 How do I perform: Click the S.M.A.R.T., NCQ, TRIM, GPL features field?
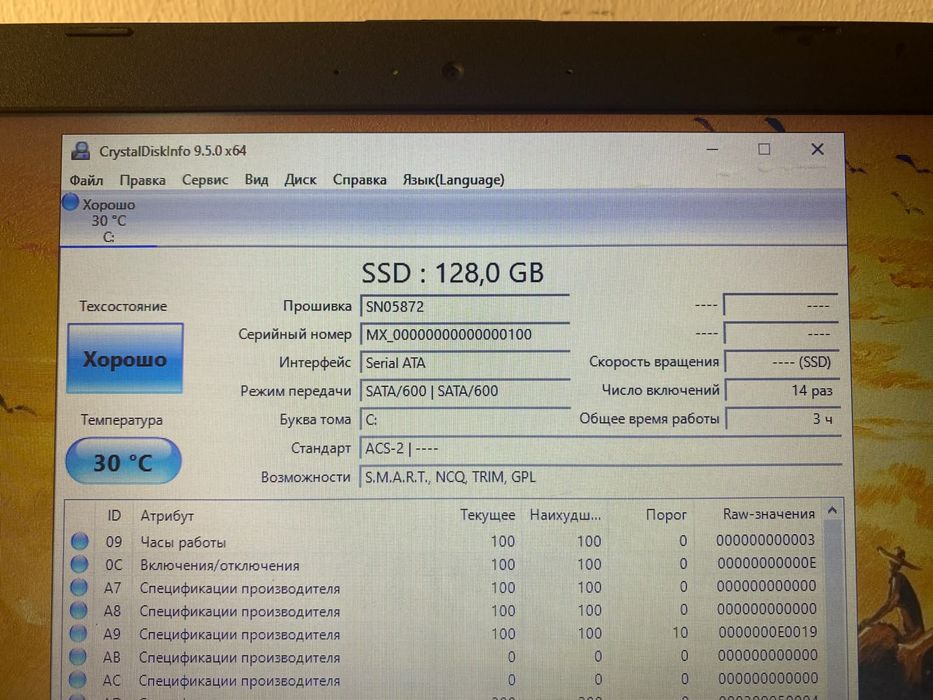point(600,477)
